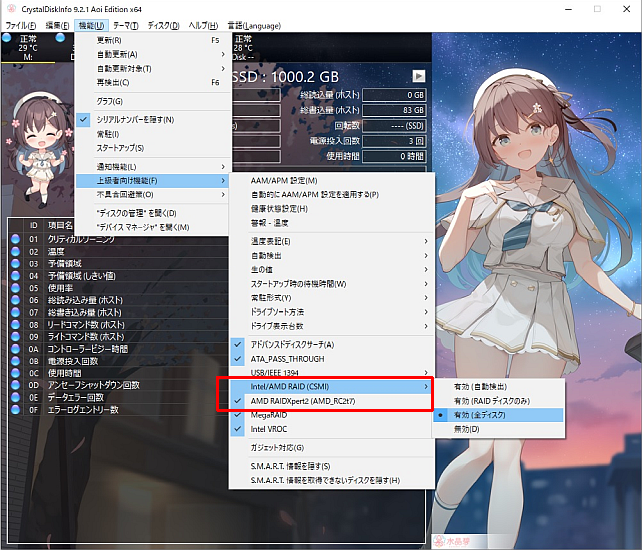Click the status orb for attribute 0C 使用時間
Image resolution: width=642 pixels, height=550 pixels.
tap(16, 373)
